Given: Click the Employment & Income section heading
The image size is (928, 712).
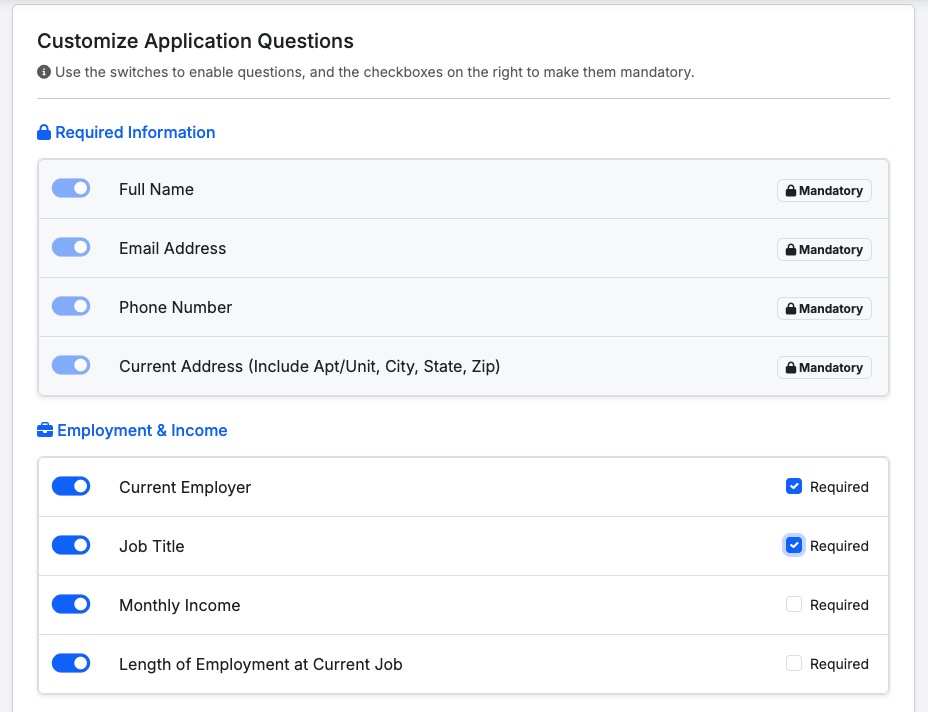Looking at the screenshot, I should tap(142, 431).
